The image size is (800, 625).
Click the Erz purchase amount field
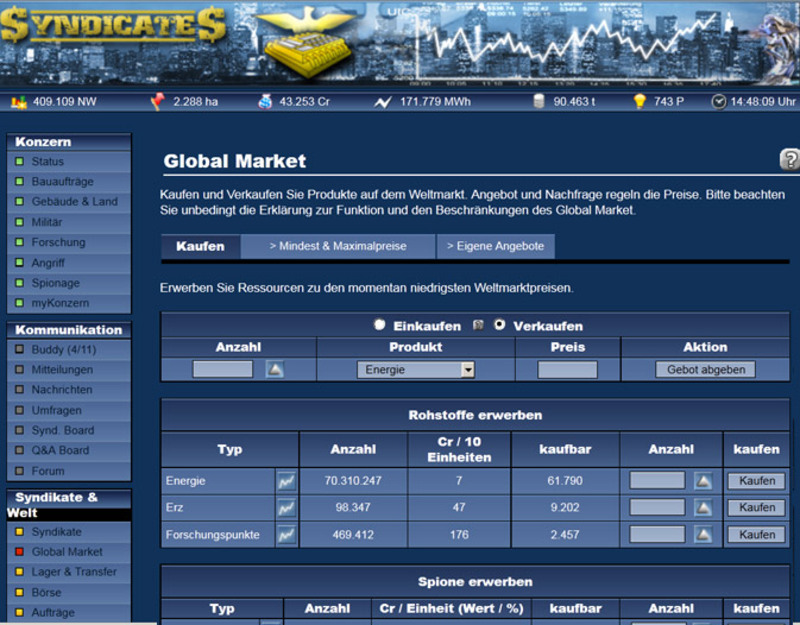tap(657, 507)
